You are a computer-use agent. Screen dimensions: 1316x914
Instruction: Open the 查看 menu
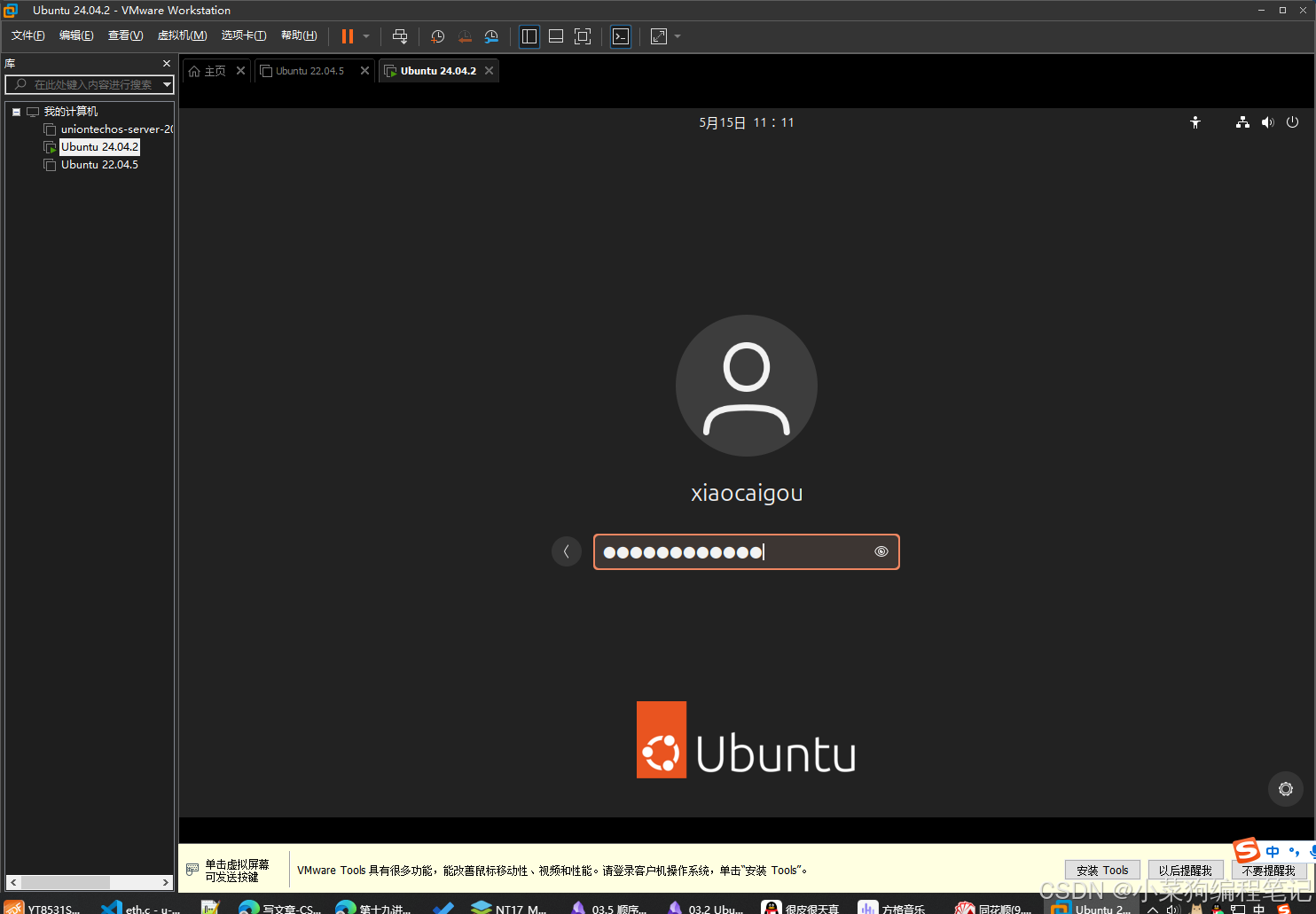click(x=125, y=35)
